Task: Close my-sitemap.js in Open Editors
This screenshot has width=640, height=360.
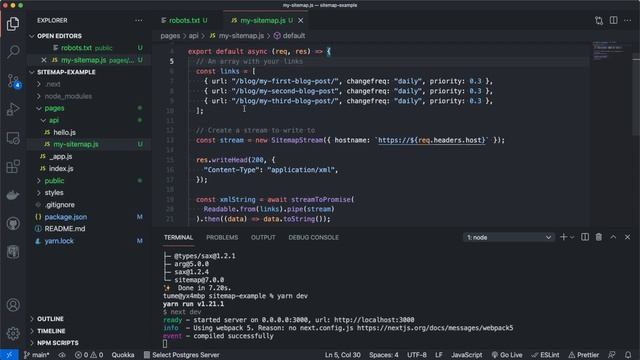Action: click(x=44, y=60)
